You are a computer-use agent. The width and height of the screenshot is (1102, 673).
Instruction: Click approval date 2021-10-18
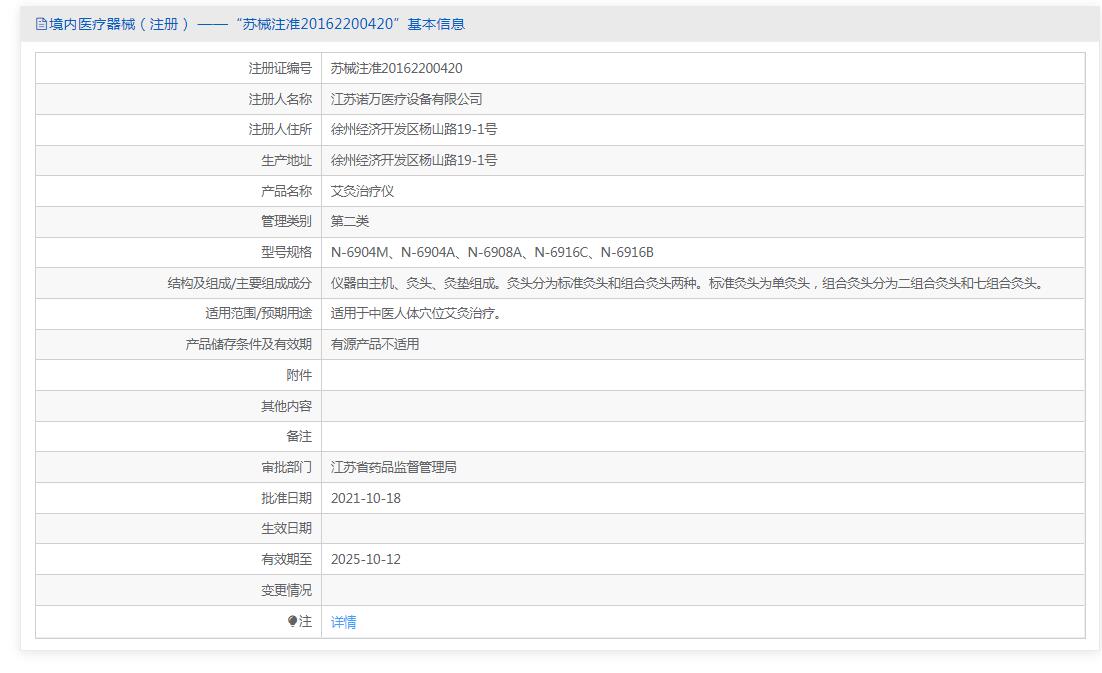pos(365,498)
